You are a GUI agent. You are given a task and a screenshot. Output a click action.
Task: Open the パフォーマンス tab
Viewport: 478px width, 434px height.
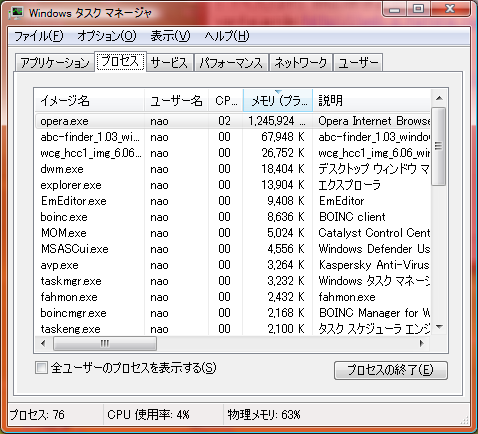coord(231,62)
